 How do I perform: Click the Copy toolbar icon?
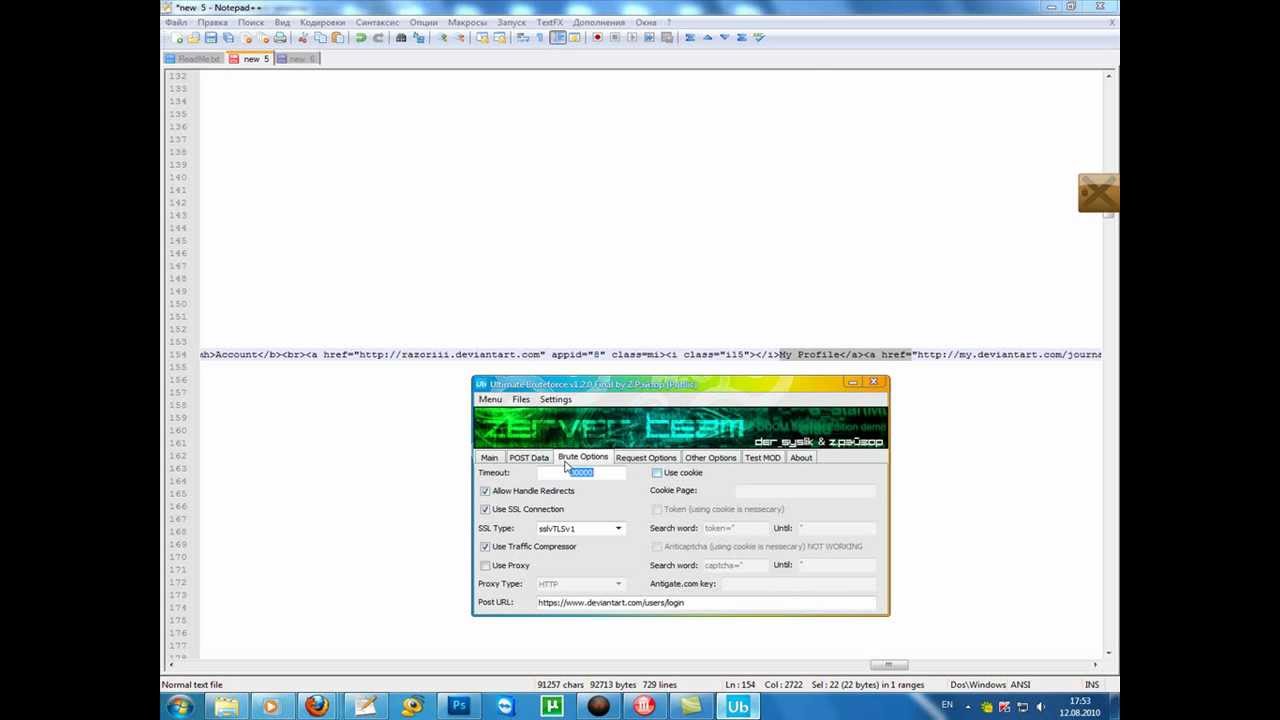pyautogui.click(x=320, y=38)
